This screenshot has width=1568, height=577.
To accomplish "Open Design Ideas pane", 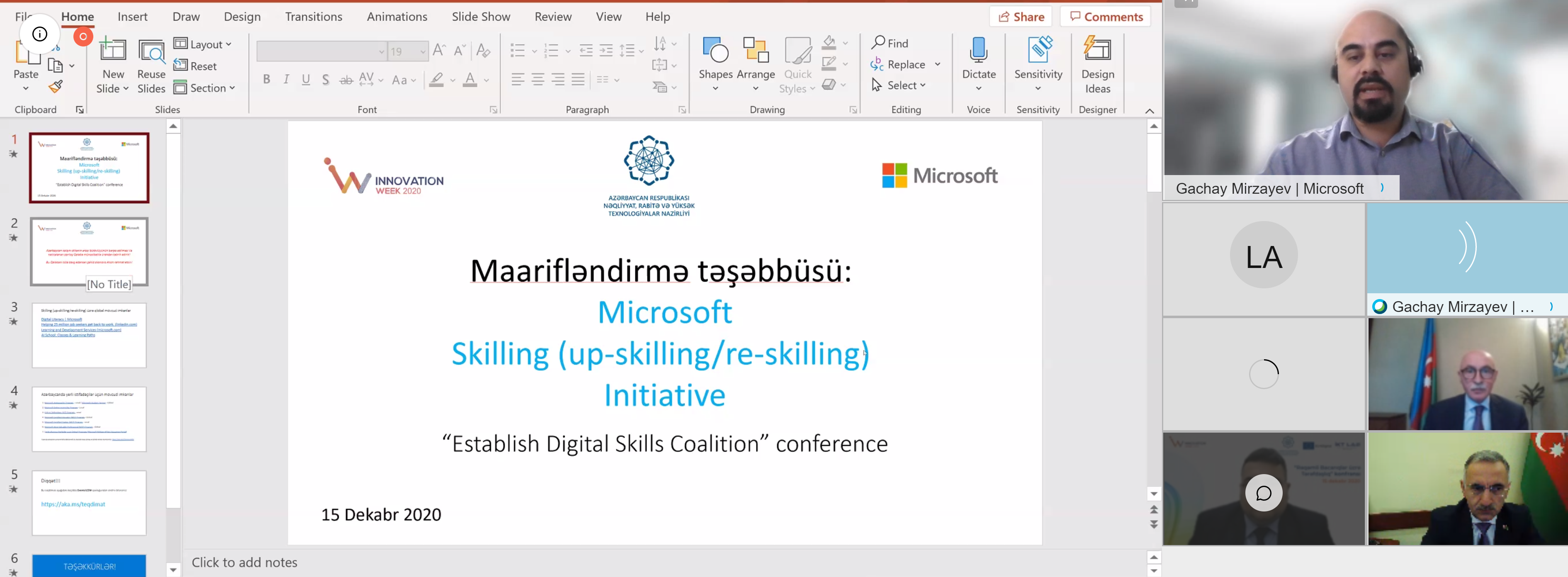I will 1097,65.
